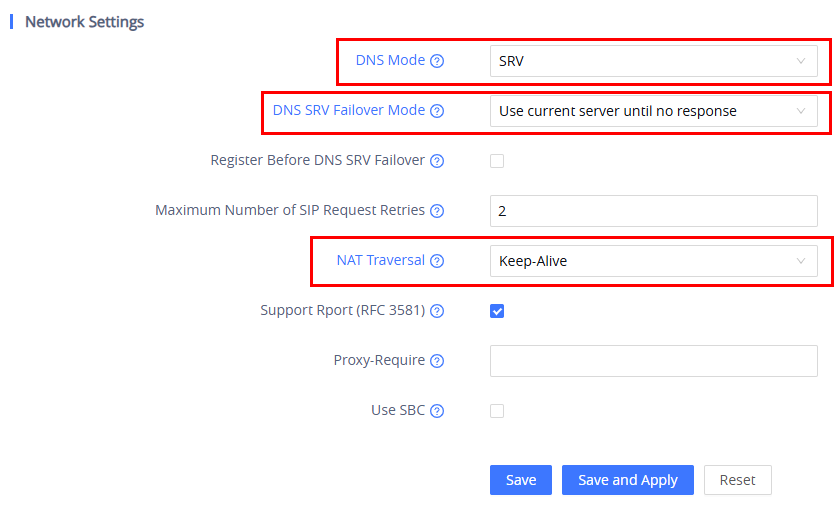The image size is (840, 513).
Task: Click the empty Proxy-Require text field
Action: tap(654, 361)
